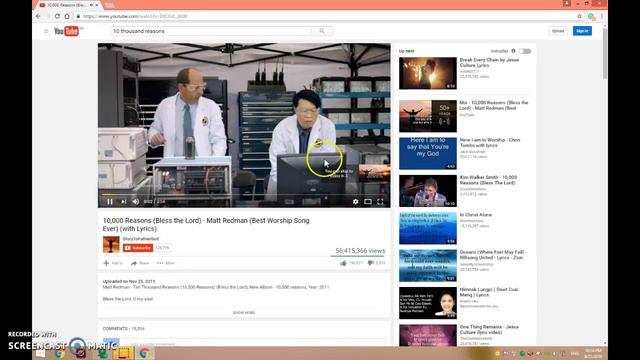The image size is (640, 360).
Task: Bookmark page with the star icon
Action: click(579, 16)
